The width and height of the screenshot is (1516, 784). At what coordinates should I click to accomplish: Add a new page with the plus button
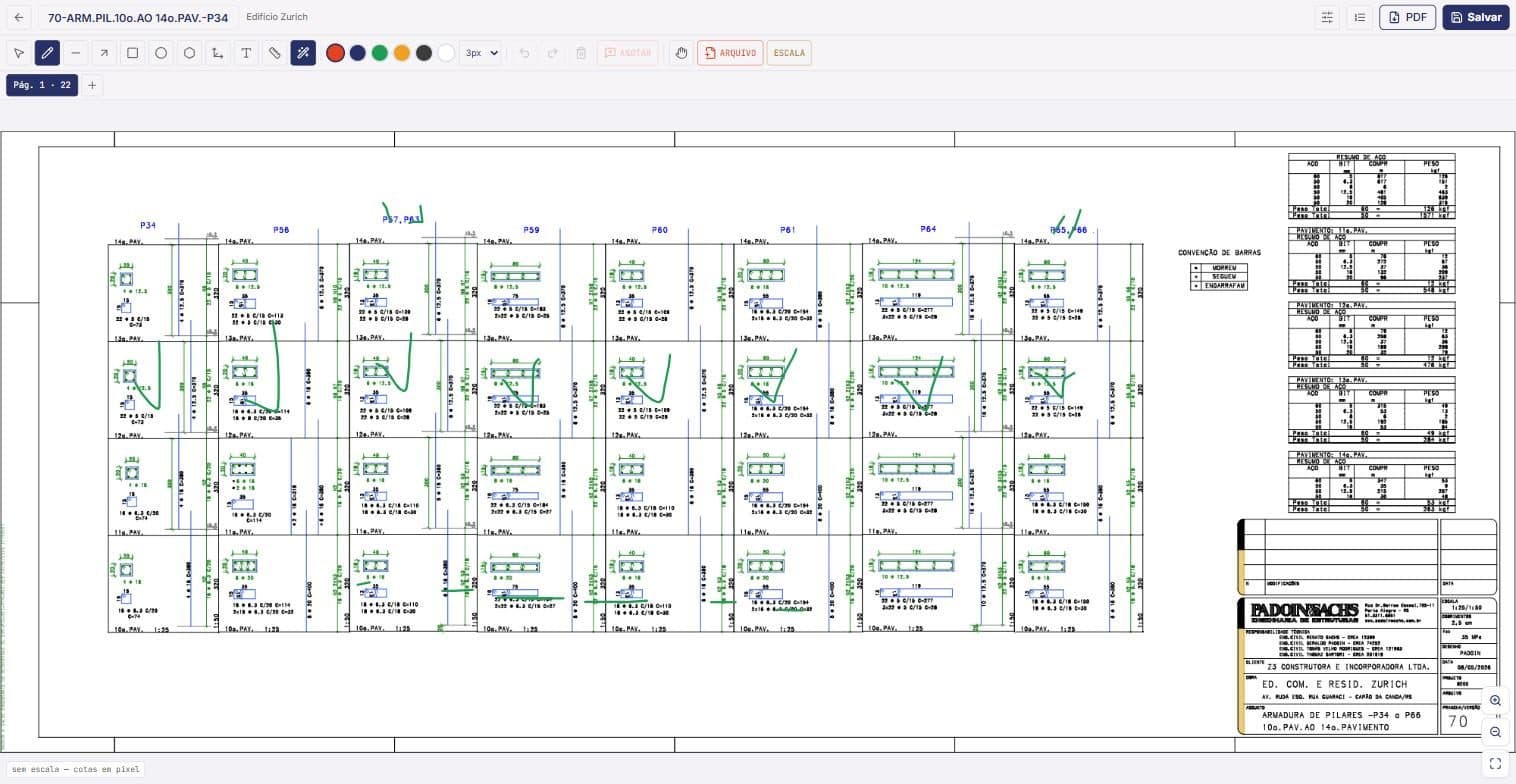(x=92, y=85)
